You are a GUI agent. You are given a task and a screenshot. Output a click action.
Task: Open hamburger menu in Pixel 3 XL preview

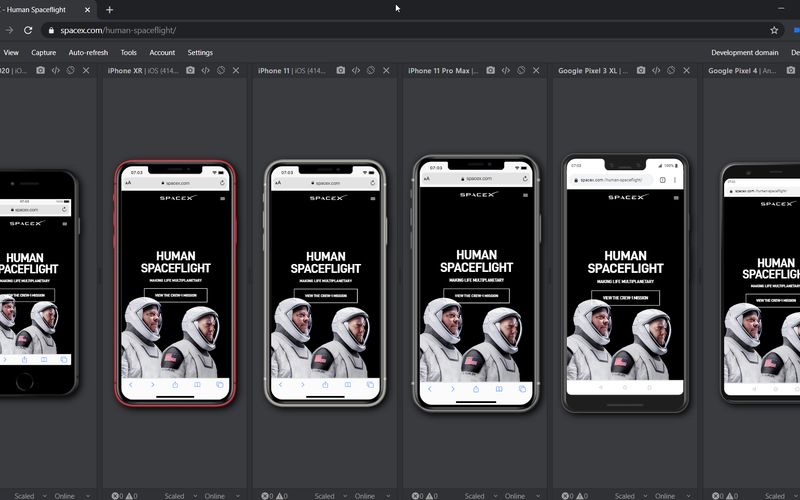(x=676, y=197)
